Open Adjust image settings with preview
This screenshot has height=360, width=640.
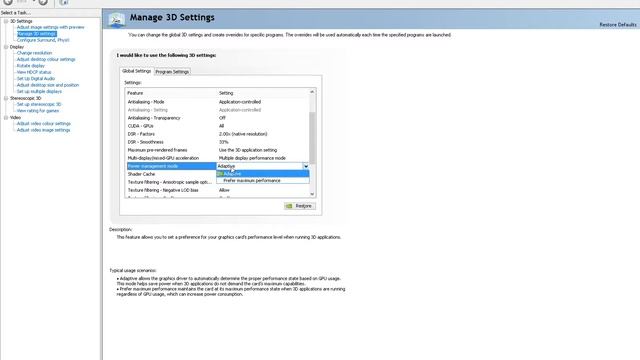pos(50,27)
